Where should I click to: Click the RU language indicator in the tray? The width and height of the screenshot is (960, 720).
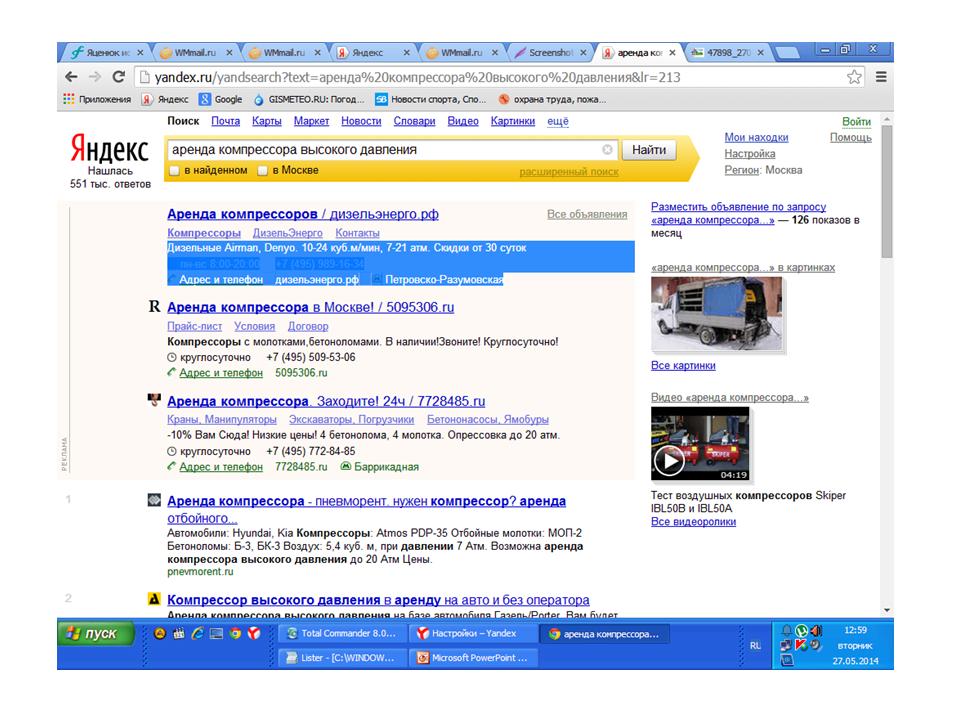(756, 645)
